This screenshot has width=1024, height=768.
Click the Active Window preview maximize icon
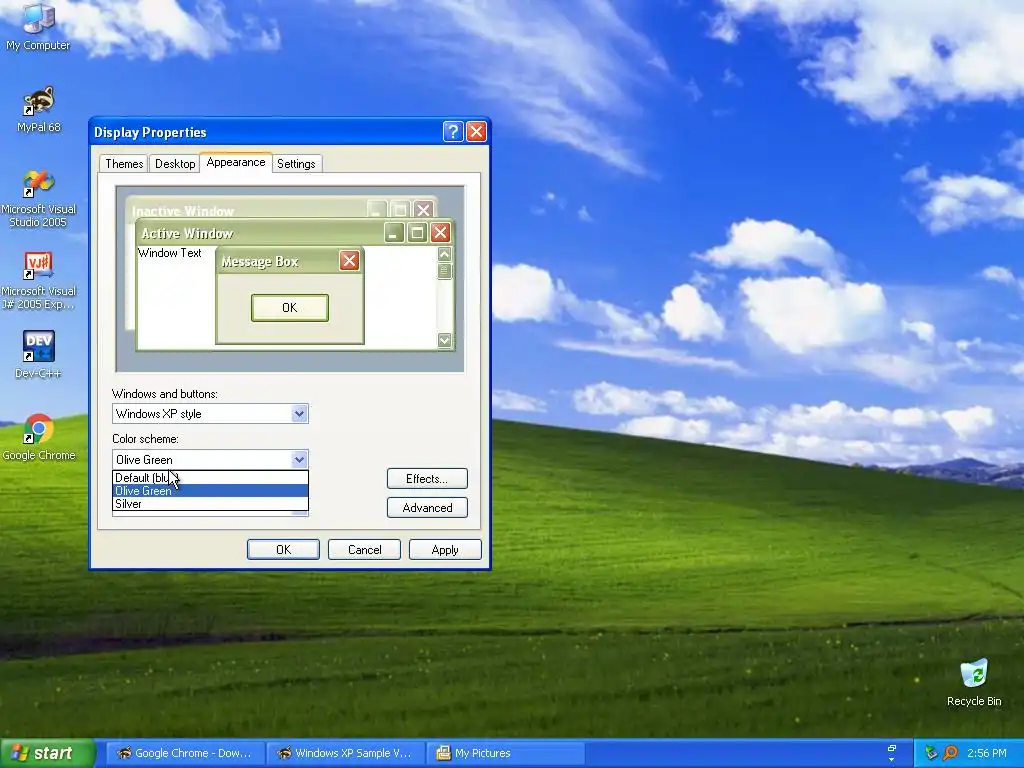[x=417, y=232]
